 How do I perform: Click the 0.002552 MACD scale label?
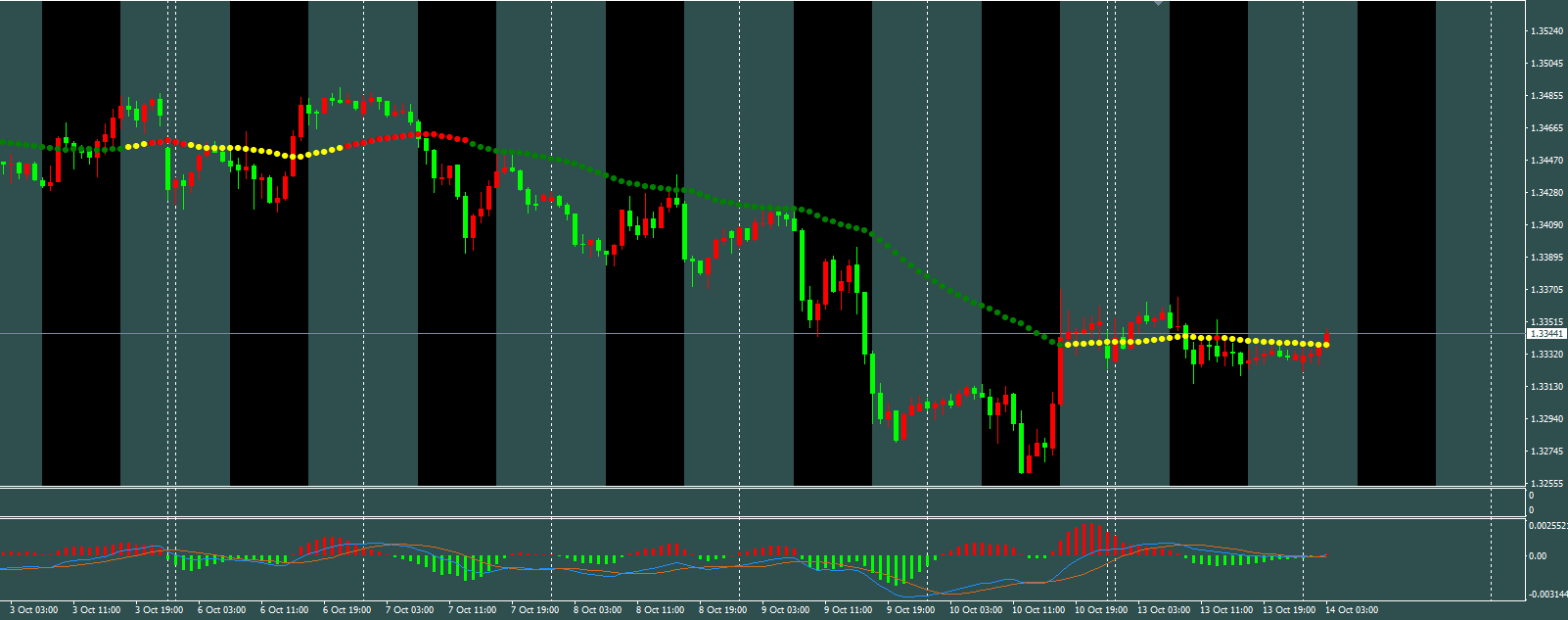[1547, 526]
